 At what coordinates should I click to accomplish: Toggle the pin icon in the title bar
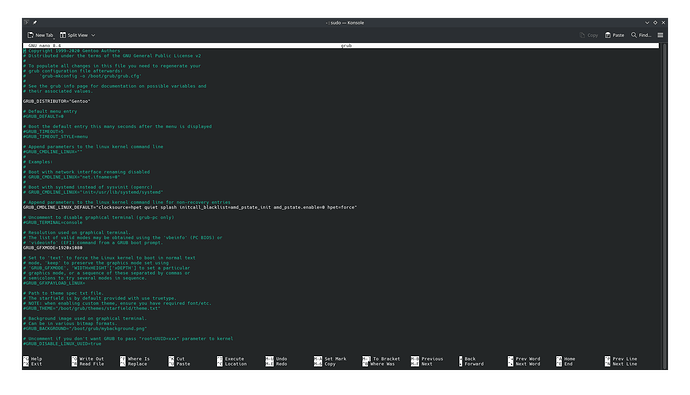tap(35, 22)
